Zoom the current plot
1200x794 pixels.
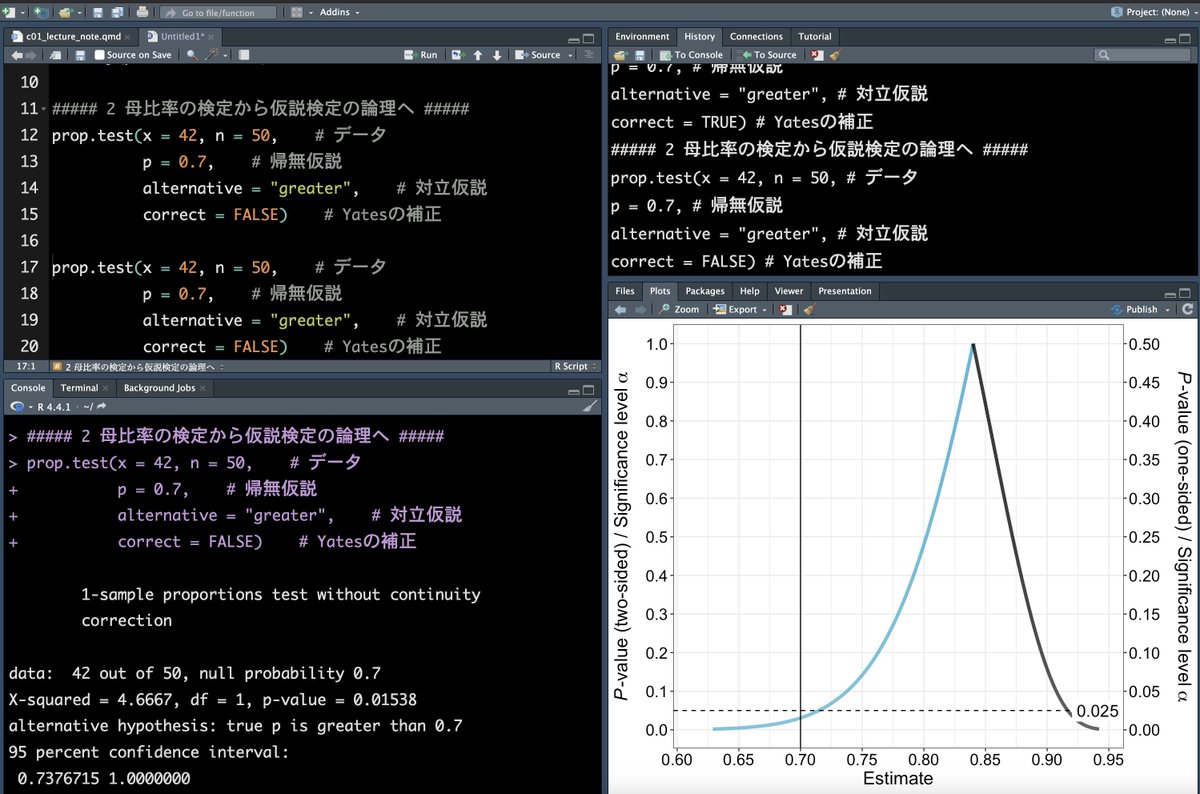(x=679, y=310)
